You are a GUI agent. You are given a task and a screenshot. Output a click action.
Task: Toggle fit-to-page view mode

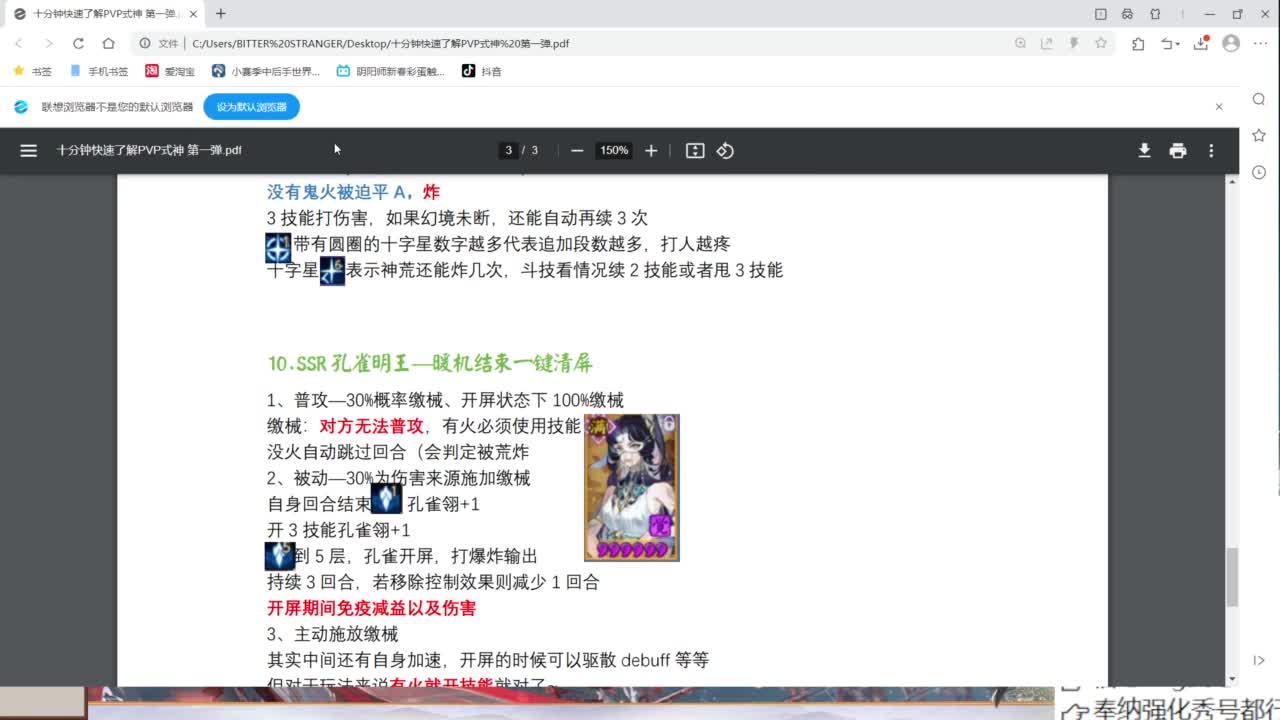coord(695,150)
